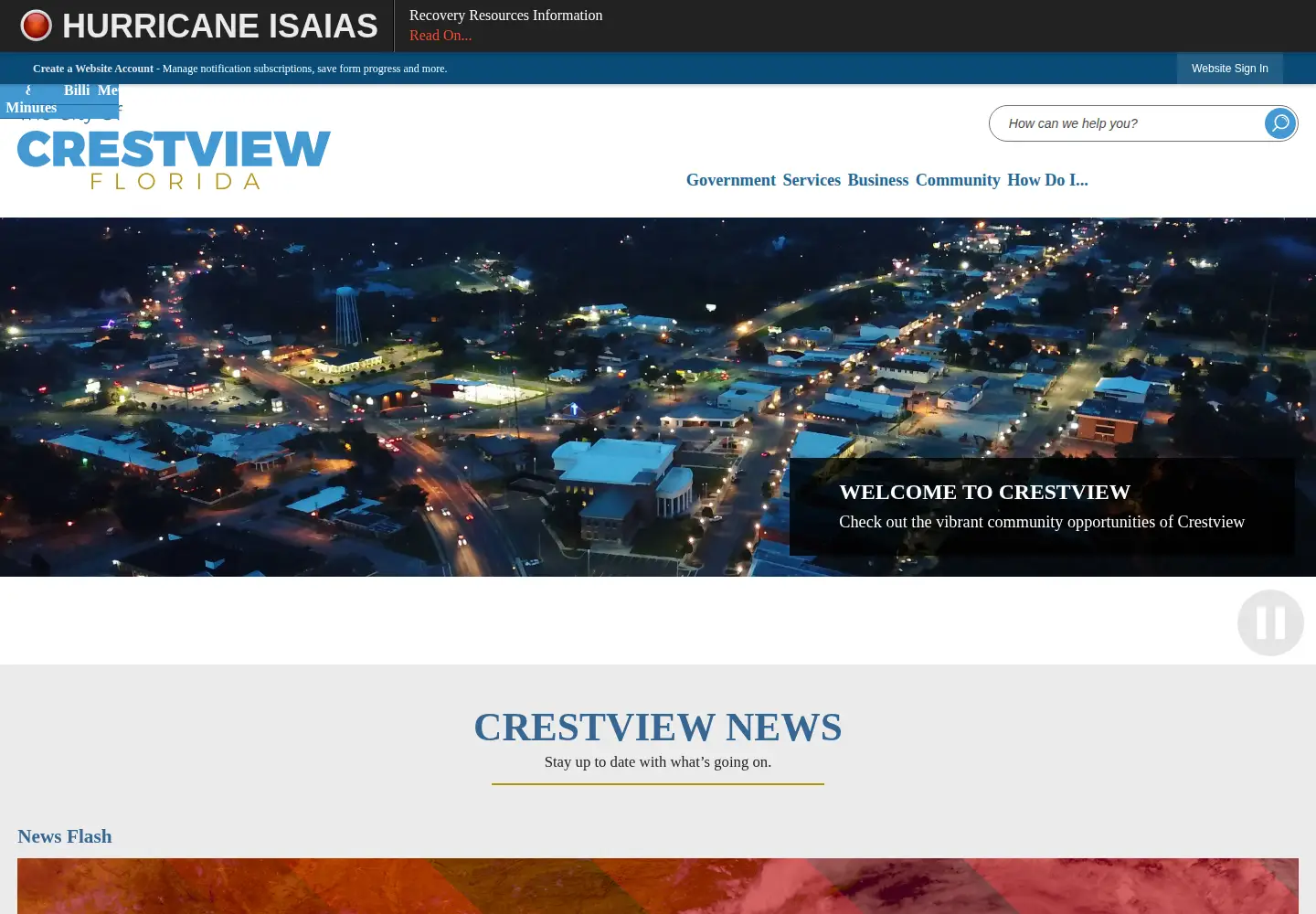Click the Check out the vibrant community caption

[1042, 522]
